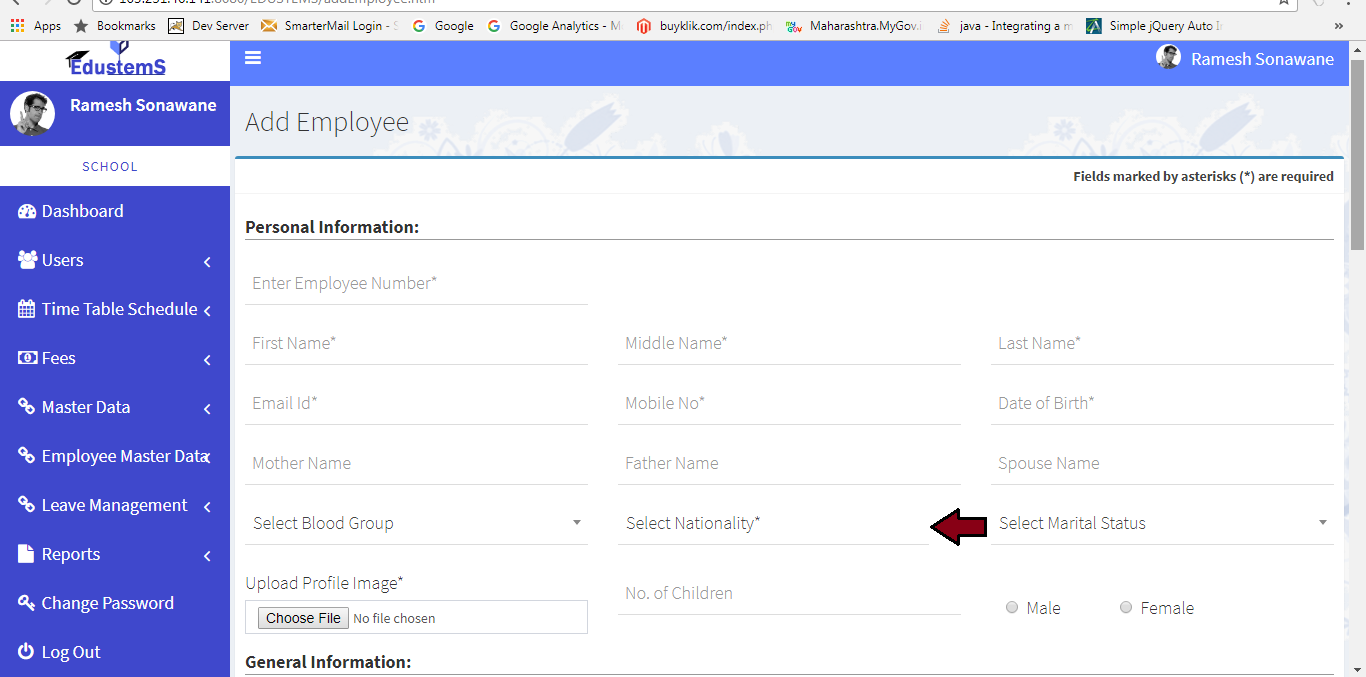Click the hamburger menu icon in header
1366x677 pixels.
pyautogui.click(x=253, y=58)
